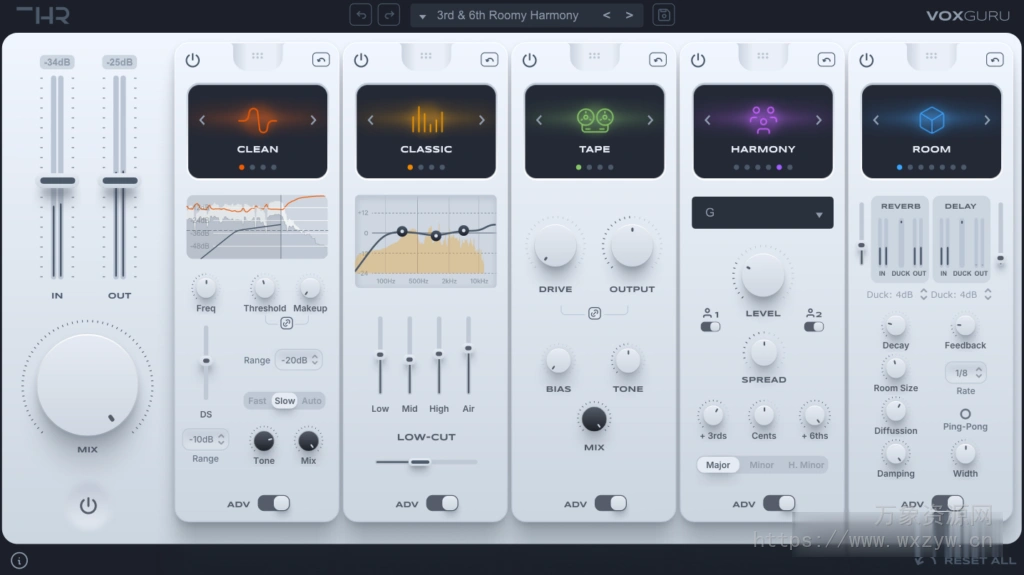Open the info icon at bottom left
The height and width of the screenshot is (575, 1024).
tap(20, 560)
